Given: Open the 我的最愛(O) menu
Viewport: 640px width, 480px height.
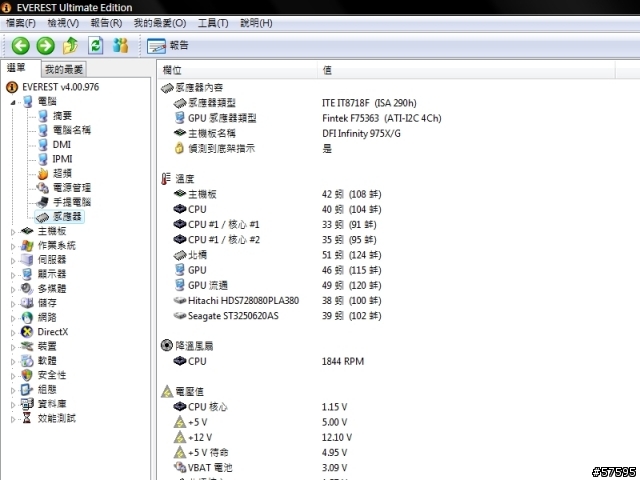Looking at the screenshot, I should click(160, 23).
